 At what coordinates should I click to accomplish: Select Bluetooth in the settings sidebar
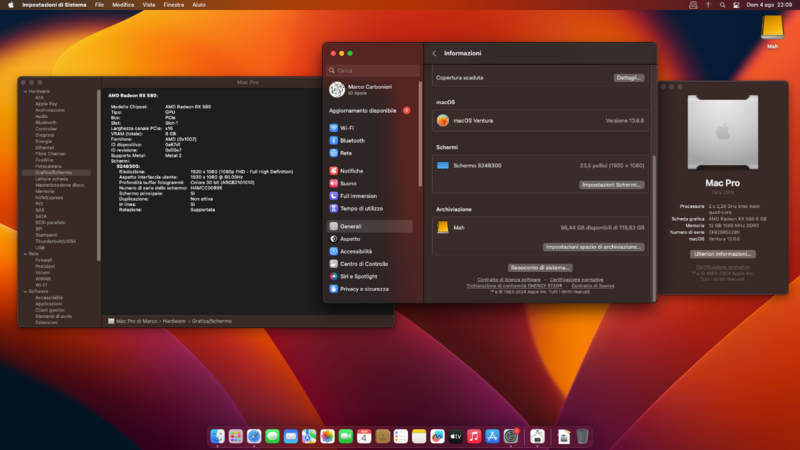[x=351, y=141]
